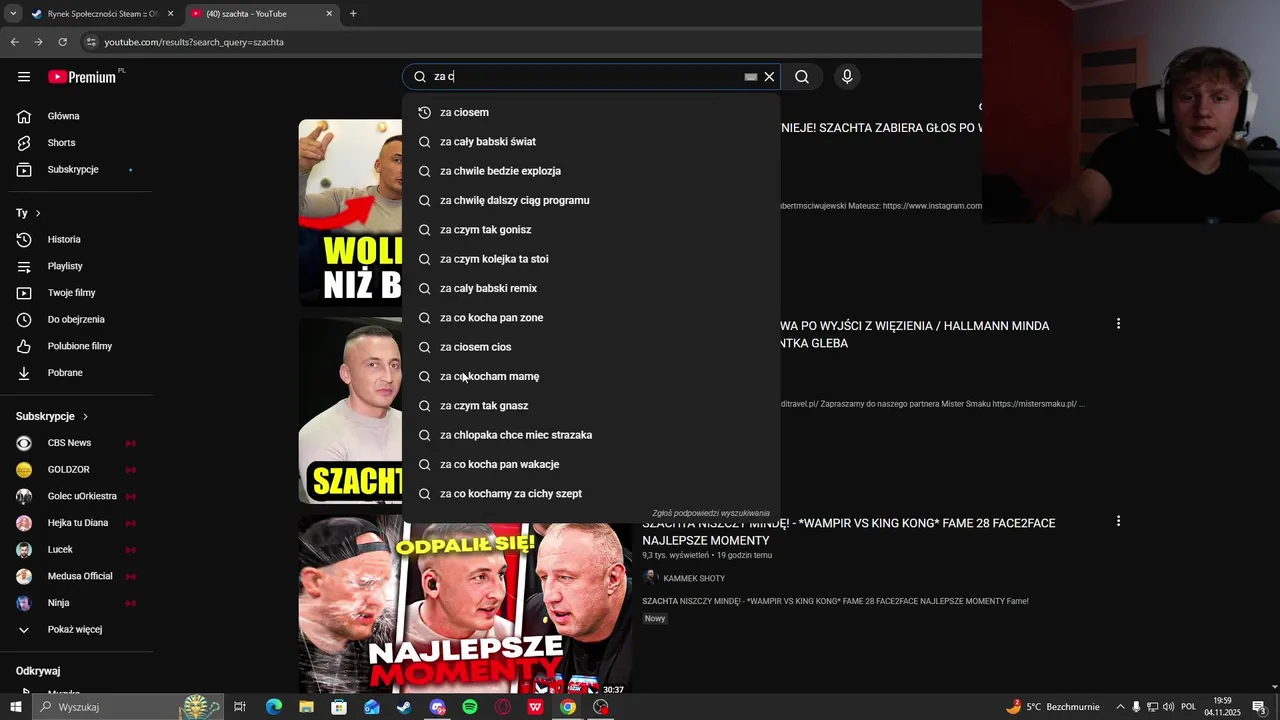The height and width of the screenshot is (720, 1280).
Task: Select suggestion 'za chwilę dalszy ciąg programu'
Action: (x=590, y=200)
